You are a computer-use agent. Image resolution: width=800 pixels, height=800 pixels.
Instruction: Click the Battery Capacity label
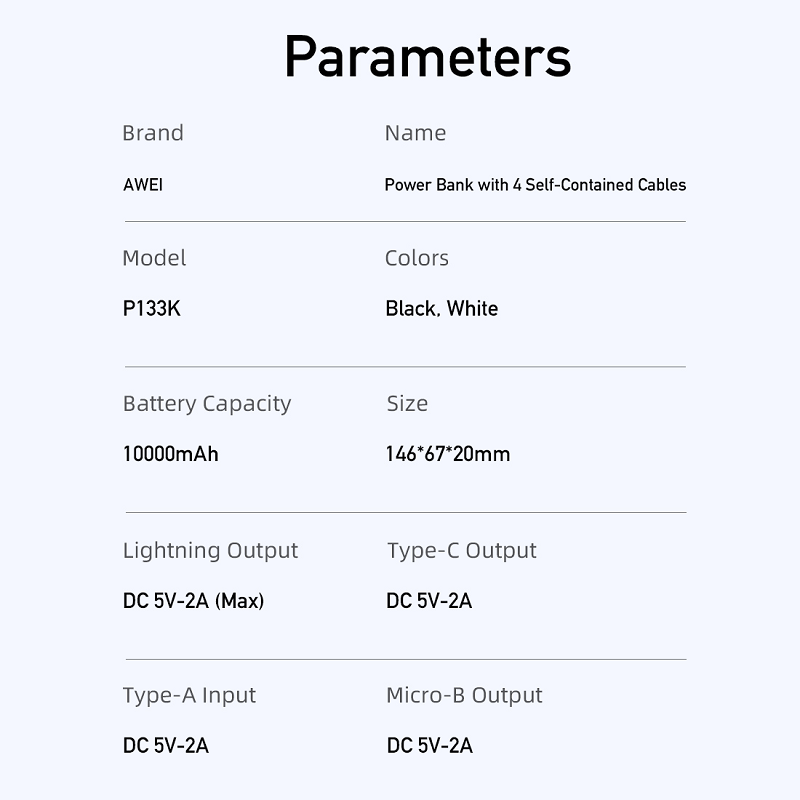pos(207,404)
